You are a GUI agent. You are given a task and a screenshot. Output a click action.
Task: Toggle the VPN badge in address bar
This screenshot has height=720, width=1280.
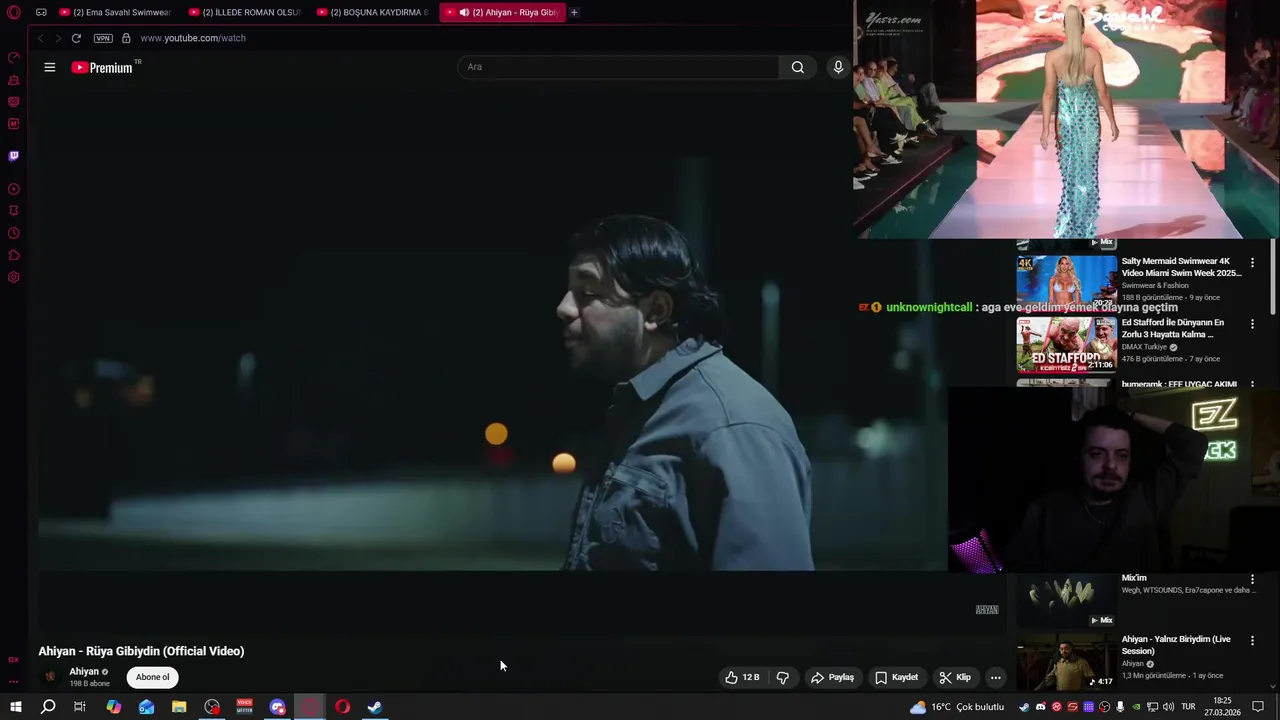(103, 38)
